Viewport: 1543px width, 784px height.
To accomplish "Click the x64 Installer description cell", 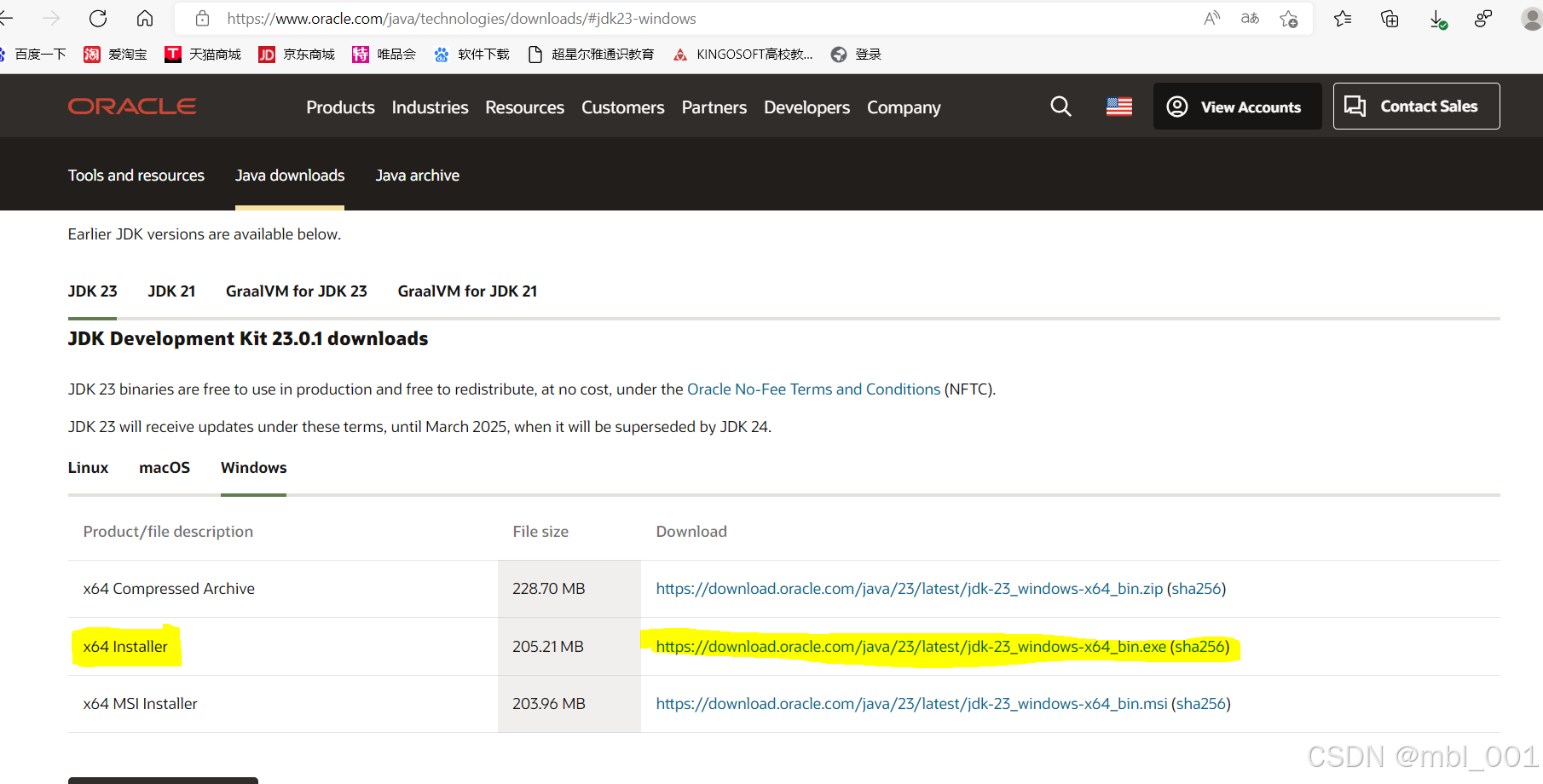I will 283,647.
